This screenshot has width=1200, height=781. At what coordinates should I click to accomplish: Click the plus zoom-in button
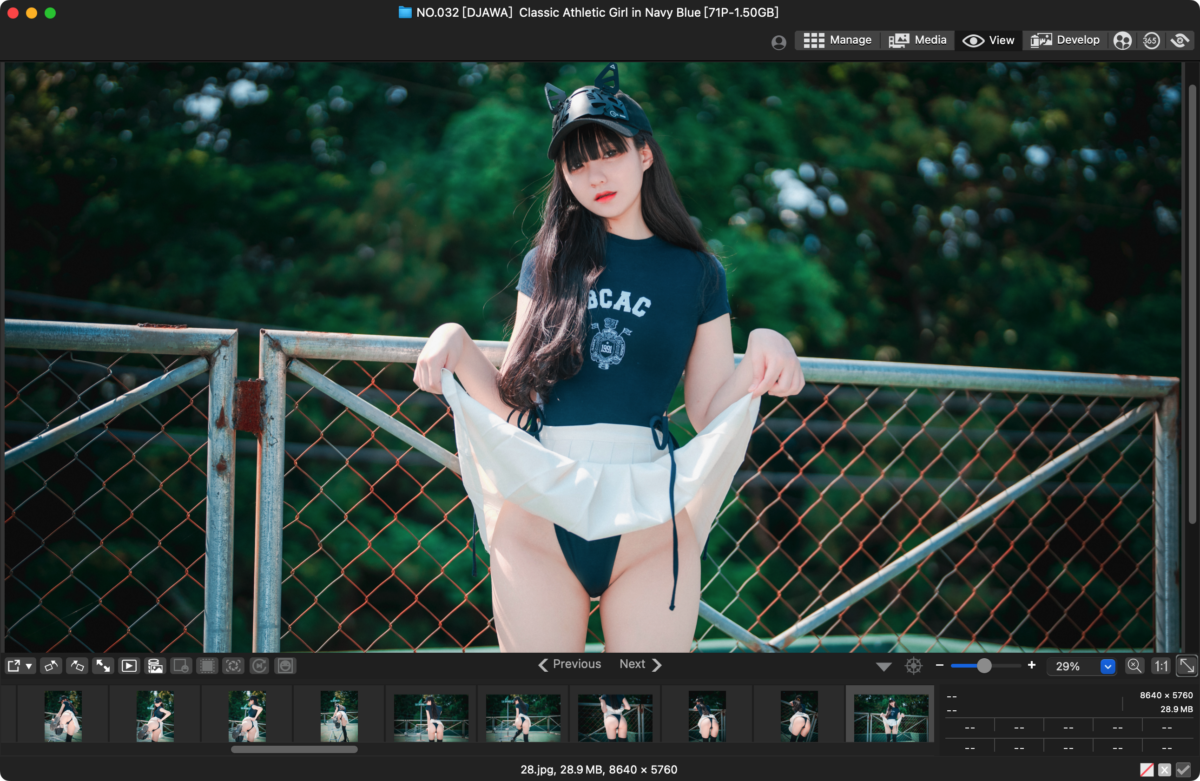pyautogui.click(x=1031, y=665)
